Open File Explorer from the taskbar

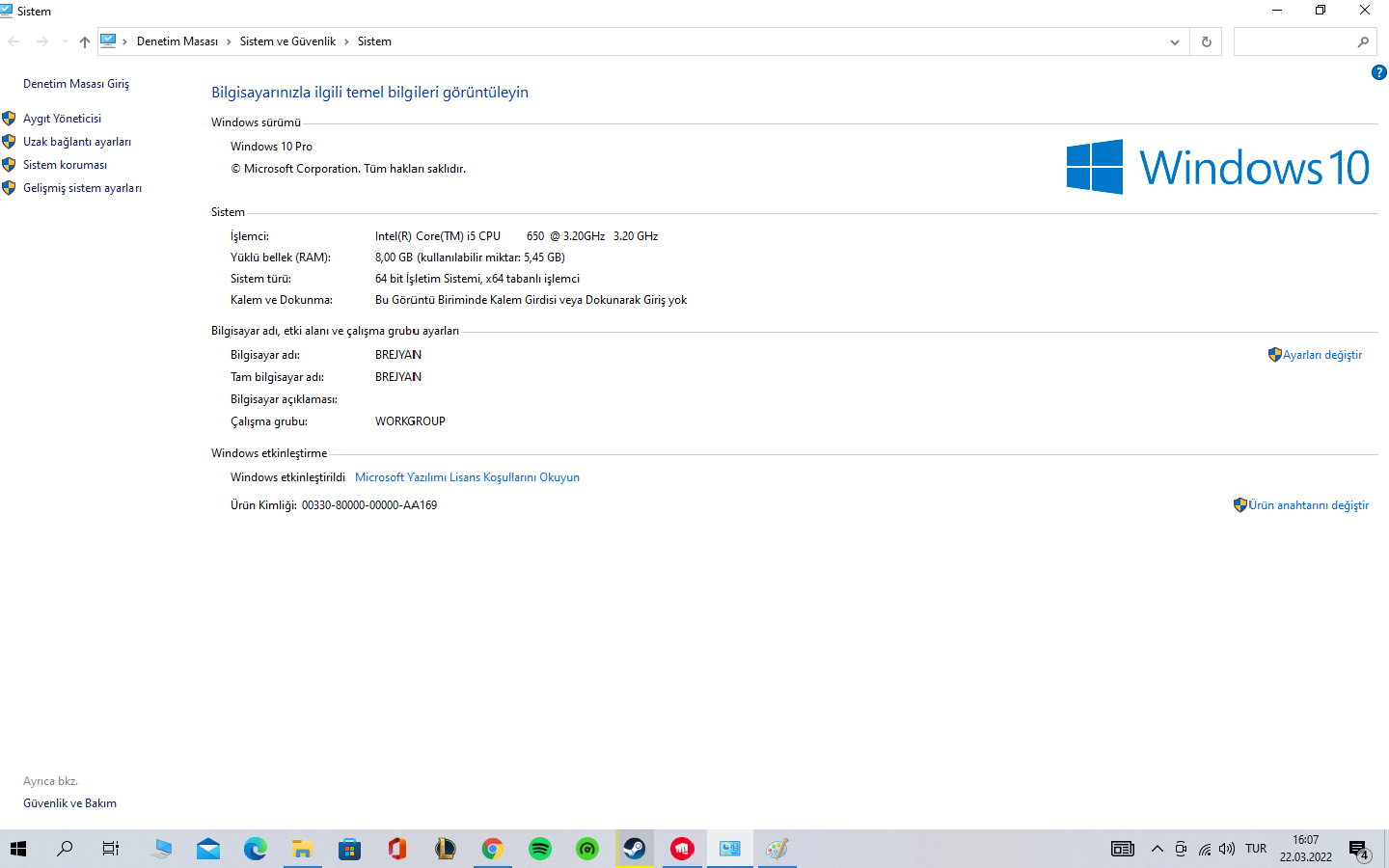tap(302, 849)
